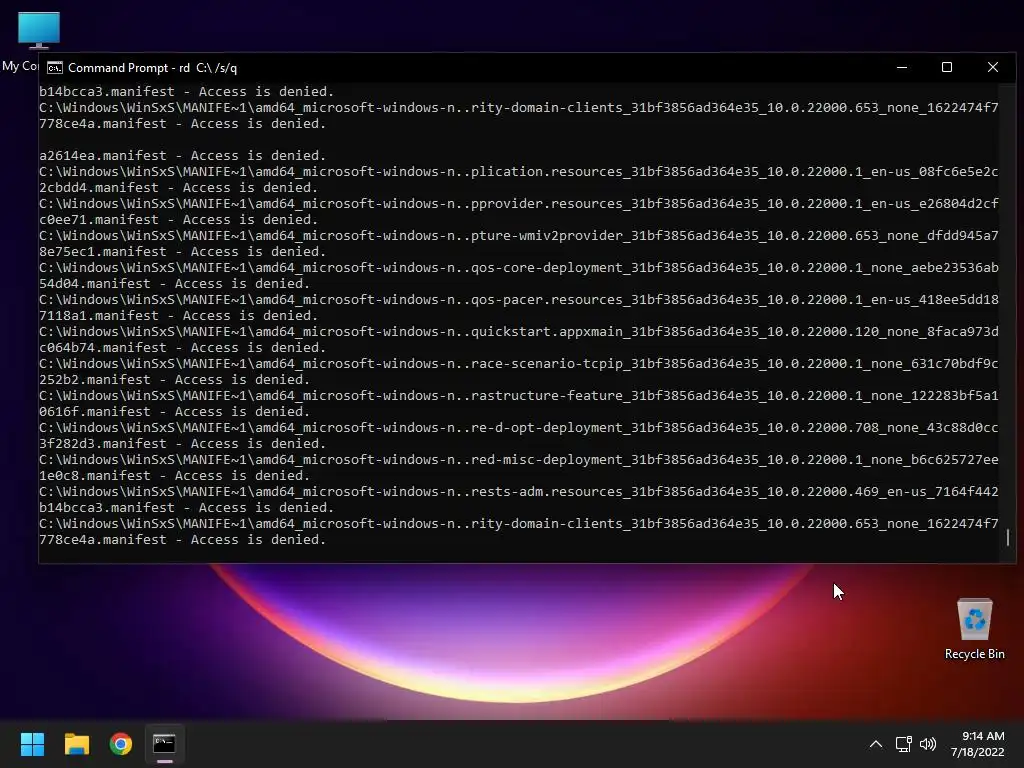Screen dimensions: 1024x768
Task: Click the path line containing 'red-misc-deployment'
Action: click(519, 460)
